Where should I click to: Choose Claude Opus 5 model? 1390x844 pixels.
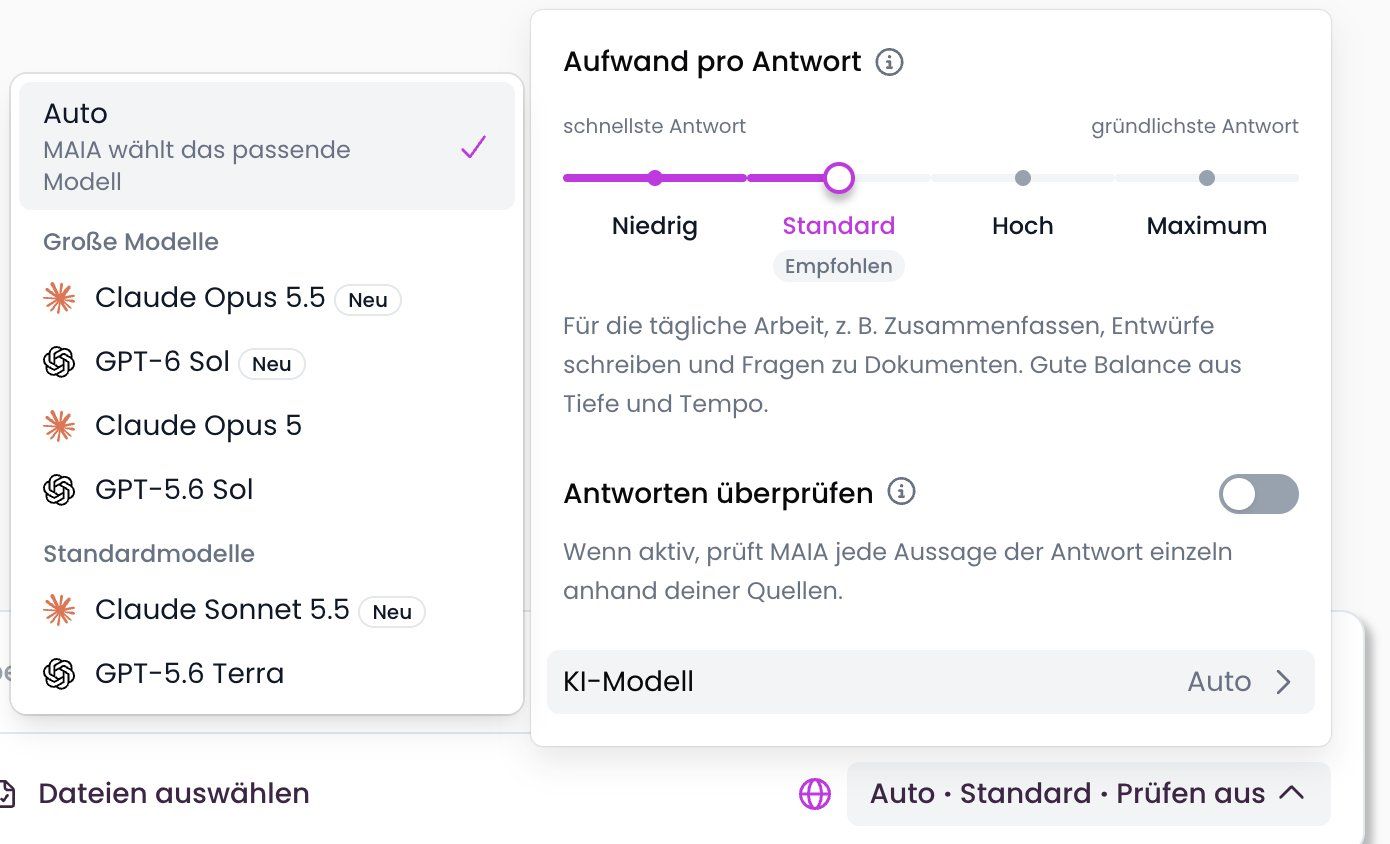point(267,426)
